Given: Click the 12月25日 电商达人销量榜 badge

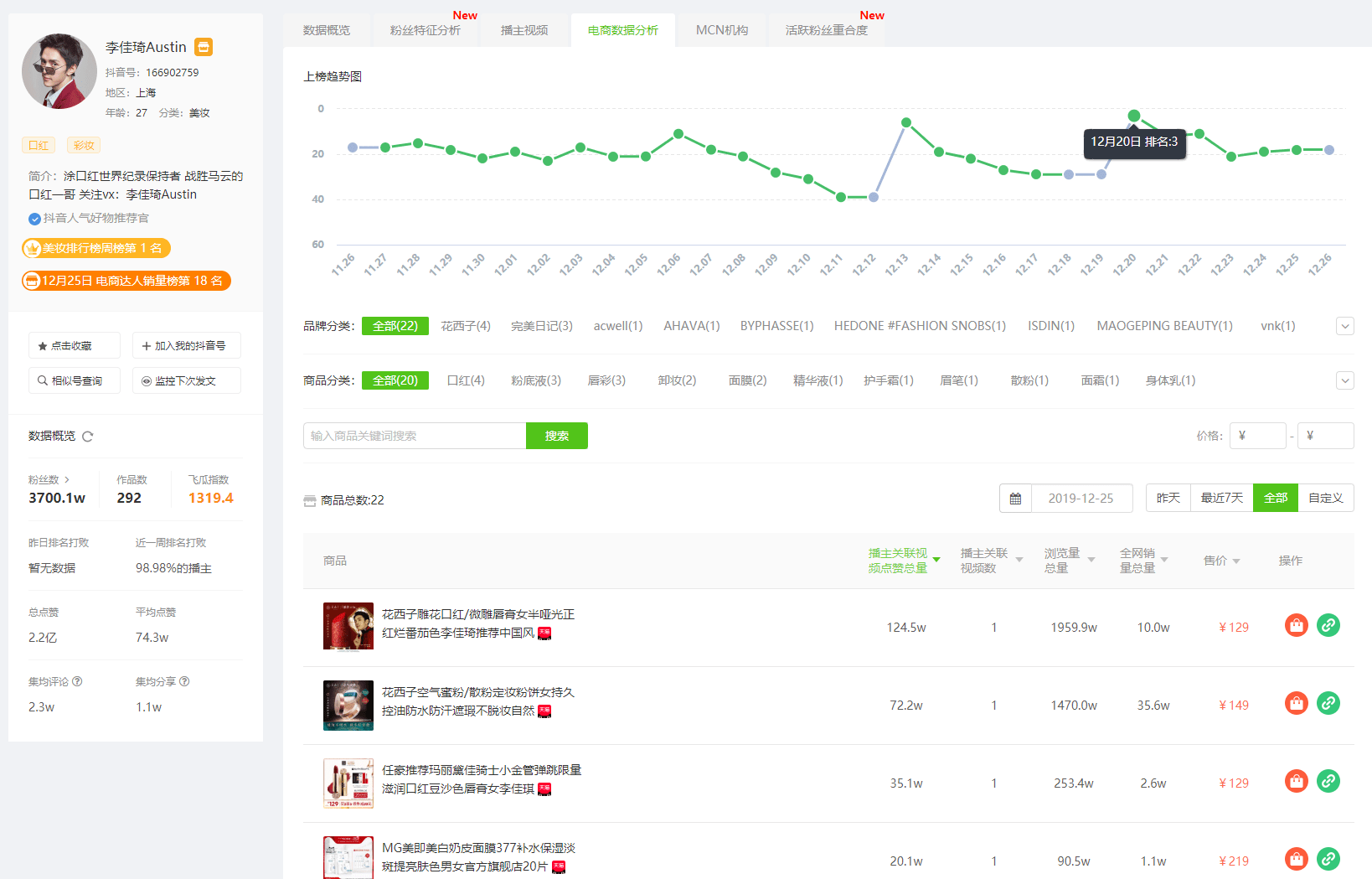Looking at the screenshot, I should (x=126, y=281).
